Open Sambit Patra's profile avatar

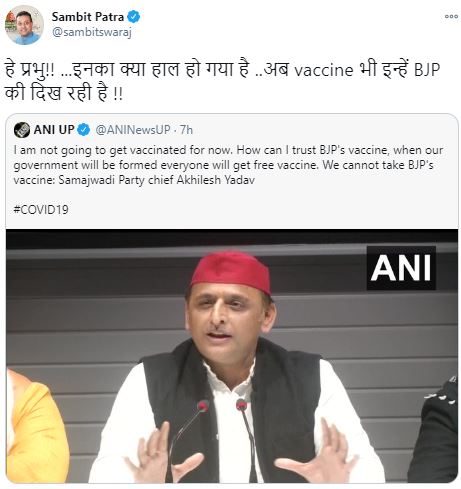pos(24,25)
